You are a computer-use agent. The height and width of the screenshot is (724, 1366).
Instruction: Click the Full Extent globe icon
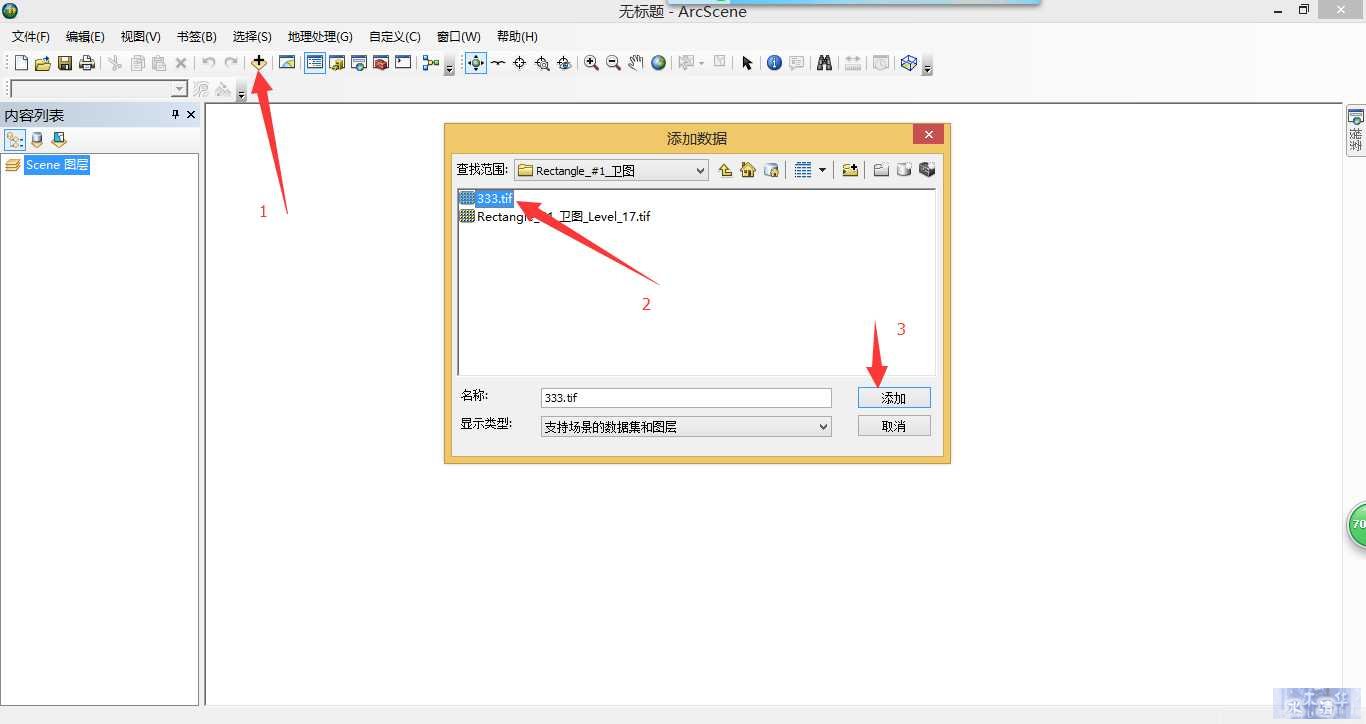pos(658,63)
